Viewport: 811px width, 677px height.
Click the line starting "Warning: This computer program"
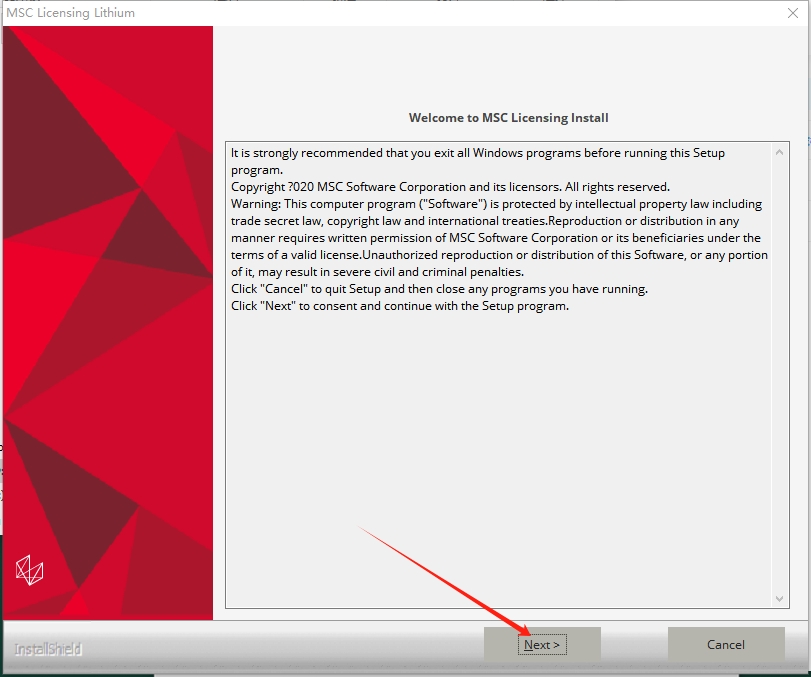click(x=497, y=204)
